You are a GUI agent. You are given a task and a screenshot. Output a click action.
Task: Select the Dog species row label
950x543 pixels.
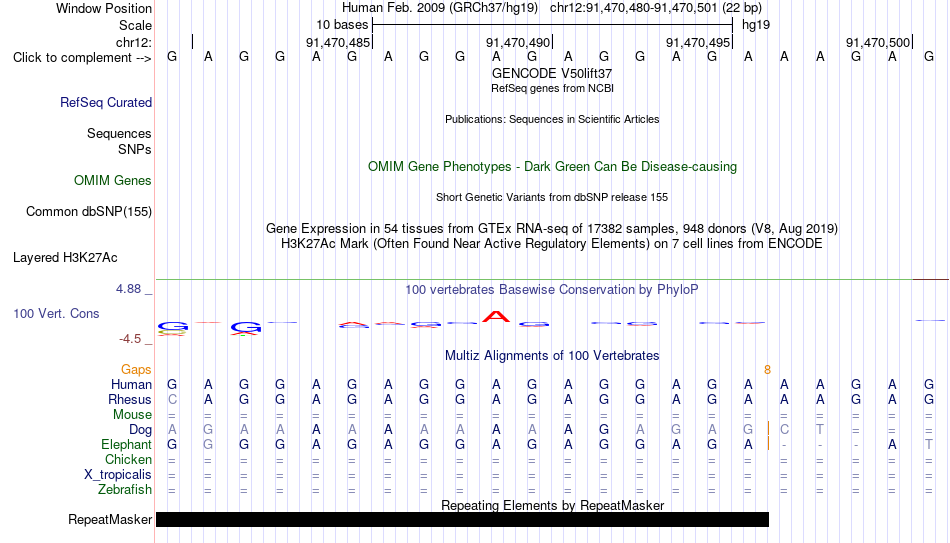(x=141, y=430)
